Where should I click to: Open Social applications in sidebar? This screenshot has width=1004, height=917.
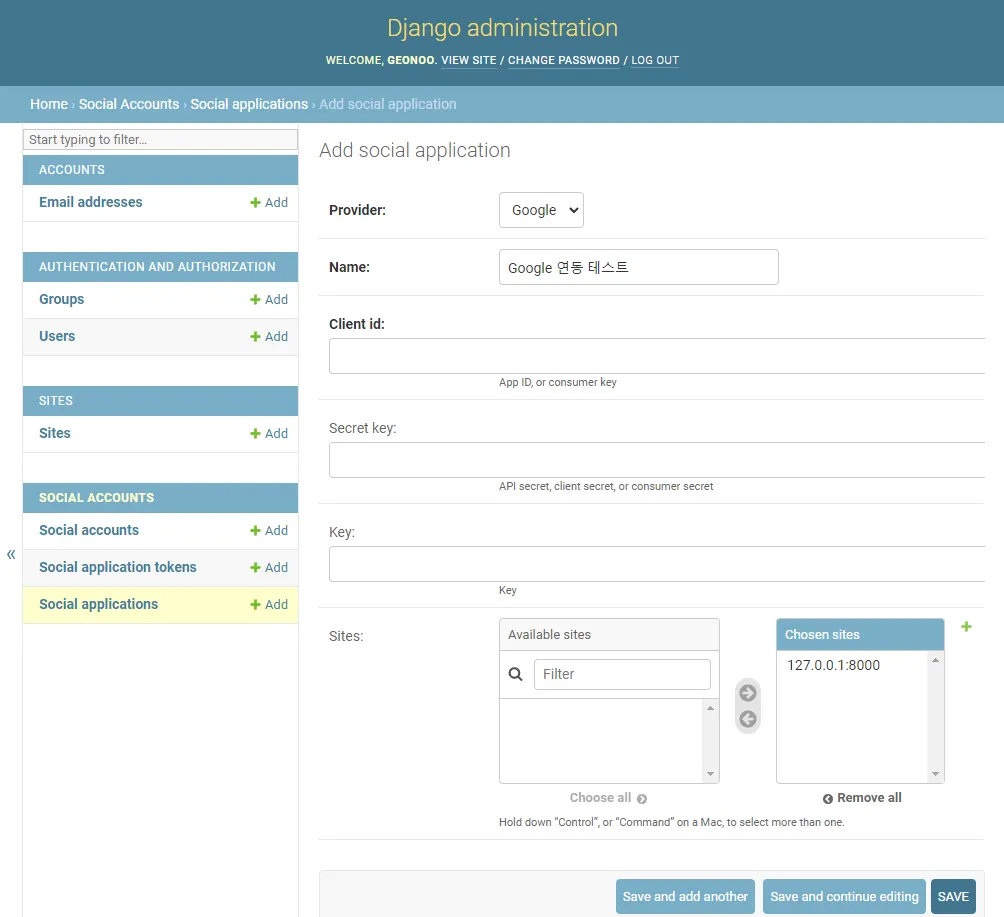(98, 604)
